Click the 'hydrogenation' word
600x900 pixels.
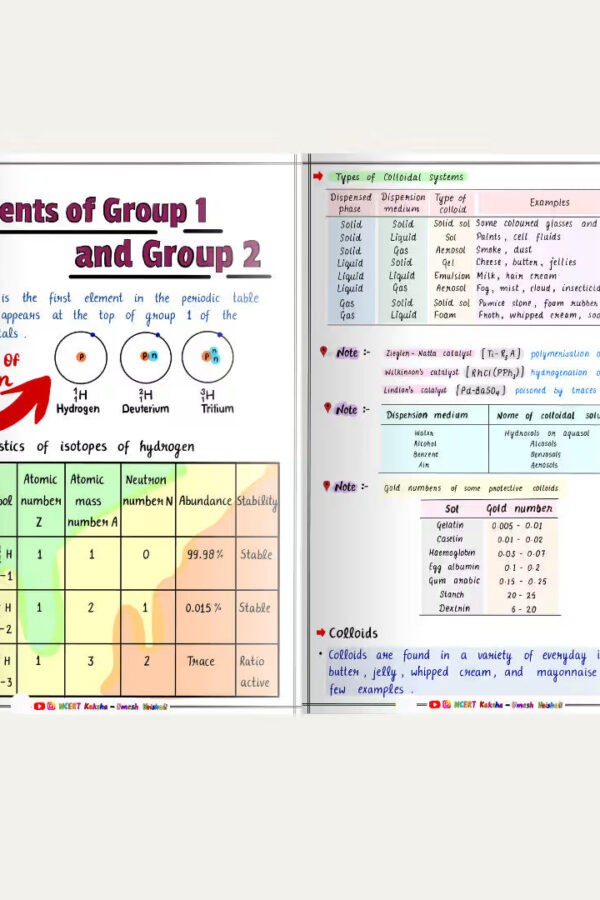[x=559, y=373]
